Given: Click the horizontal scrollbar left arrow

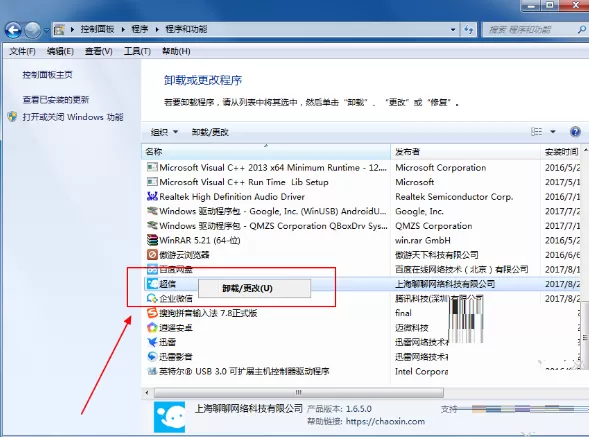Looking at the screenshot, I should click(147, 393).
